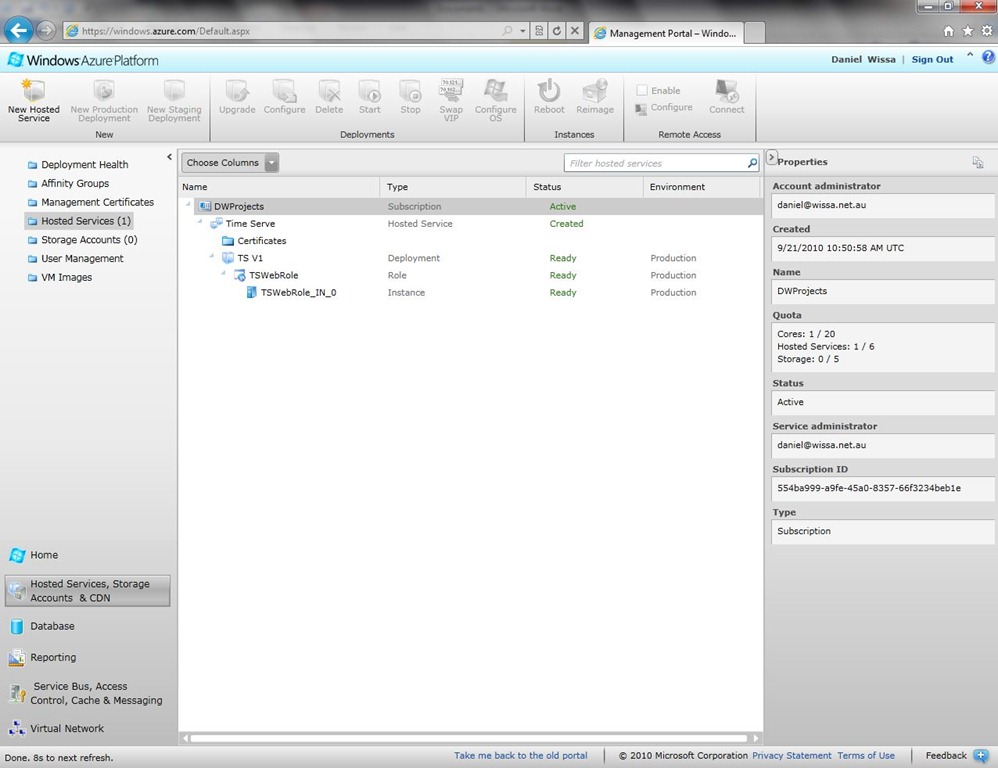
Task: Click the Configure OS icon
Action: 495,92
